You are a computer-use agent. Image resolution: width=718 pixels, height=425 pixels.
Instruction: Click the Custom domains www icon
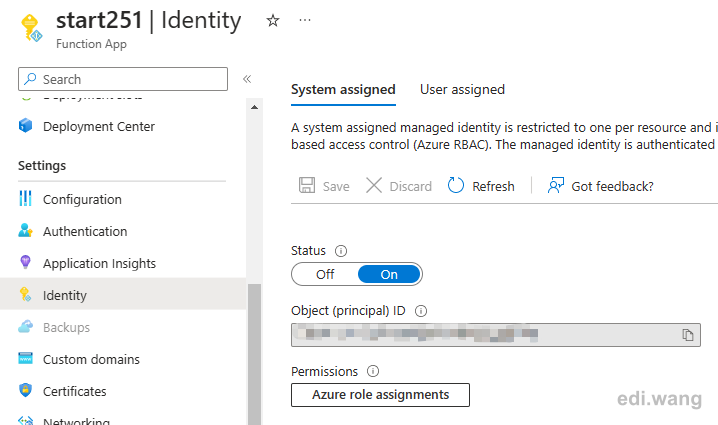point(26,358)
